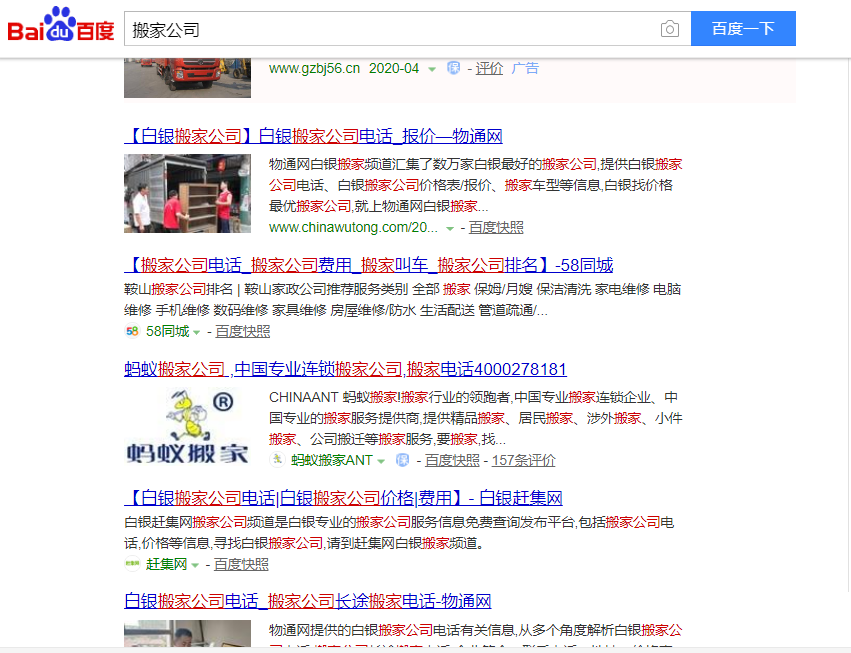
Task: Open 157条评价 reviews link
Action: click(x=524, y=460)
